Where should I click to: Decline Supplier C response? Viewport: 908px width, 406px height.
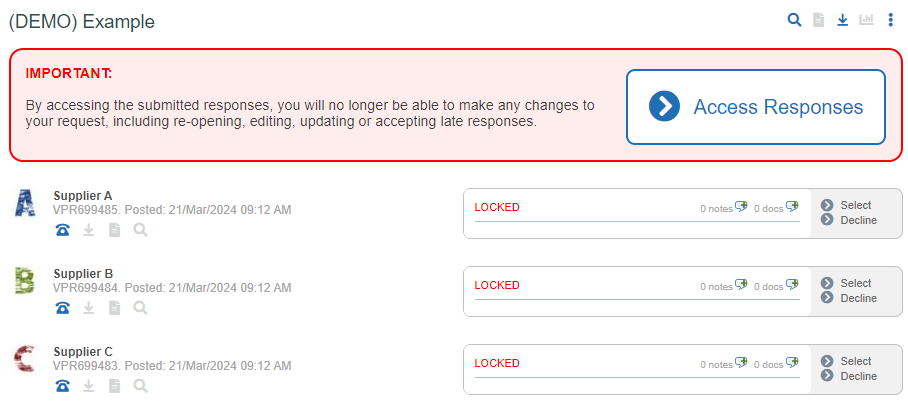click(849, 376)
